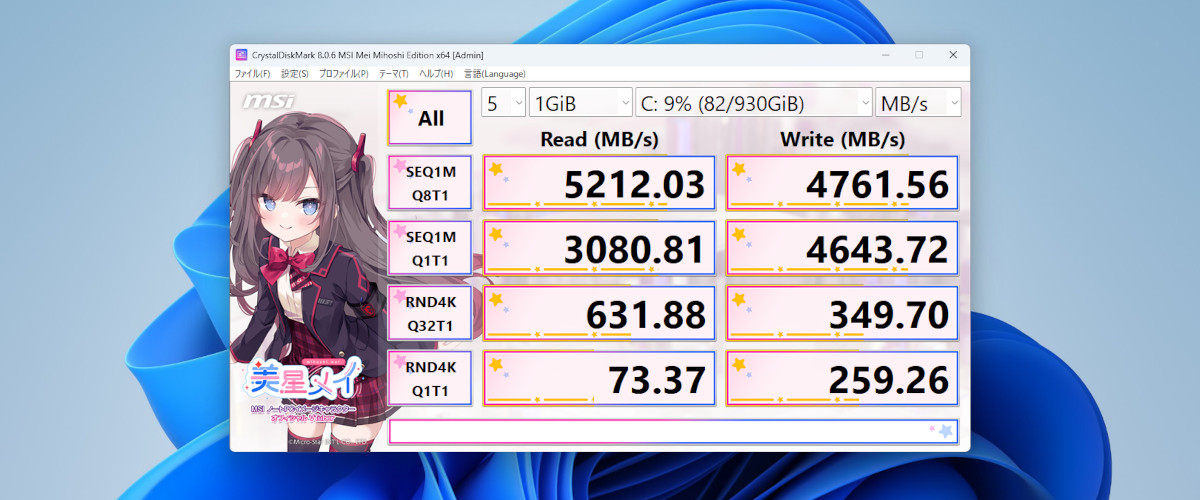
Task: Click the RND4K Q32T1 read value 631.88
Action: 600,314
